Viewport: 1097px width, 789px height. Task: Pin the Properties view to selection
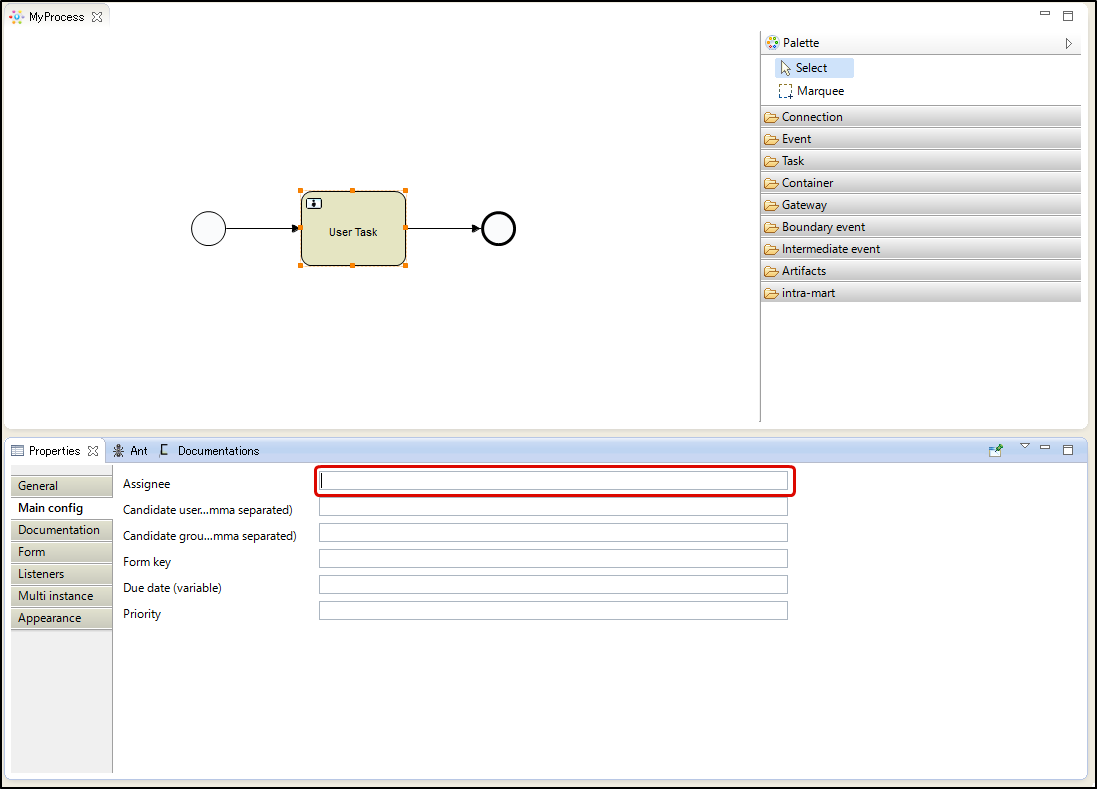tap(996, 450)
